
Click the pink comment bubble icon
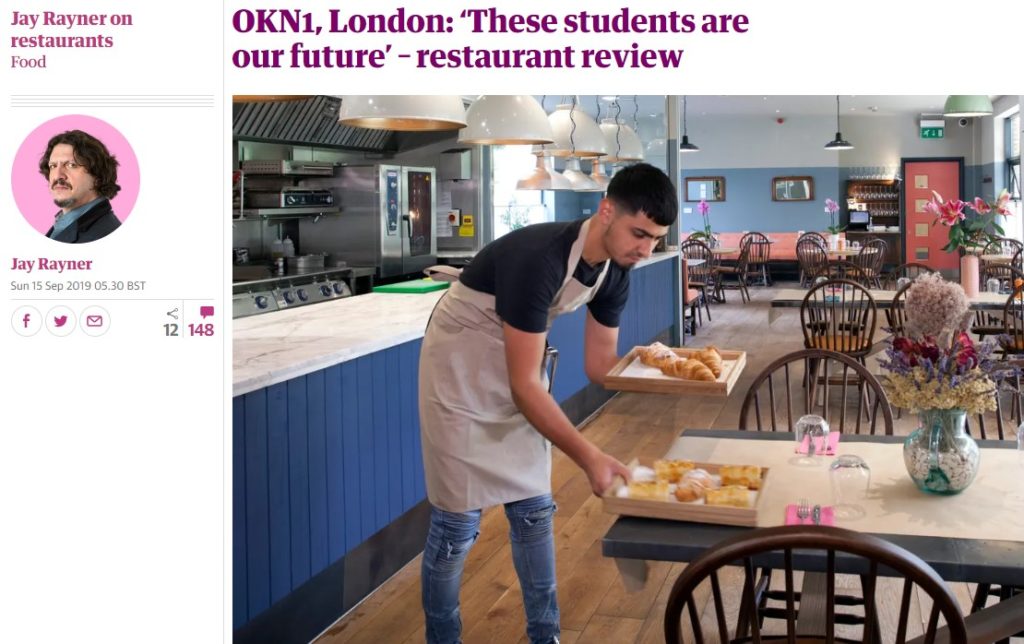pos(207,312)
